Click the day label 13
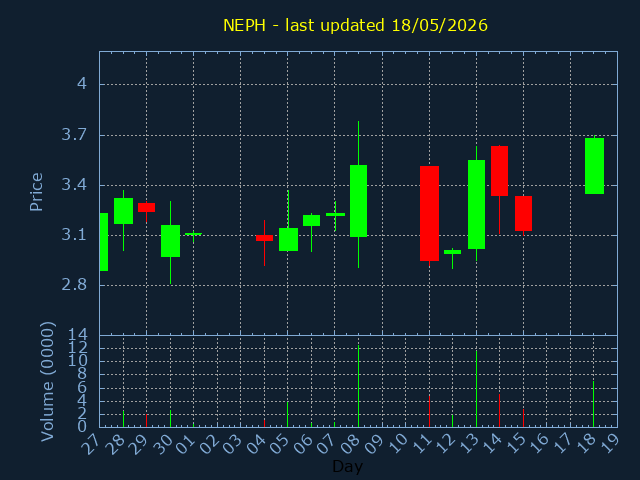This screenshot has width=640, height=480. 468,443
